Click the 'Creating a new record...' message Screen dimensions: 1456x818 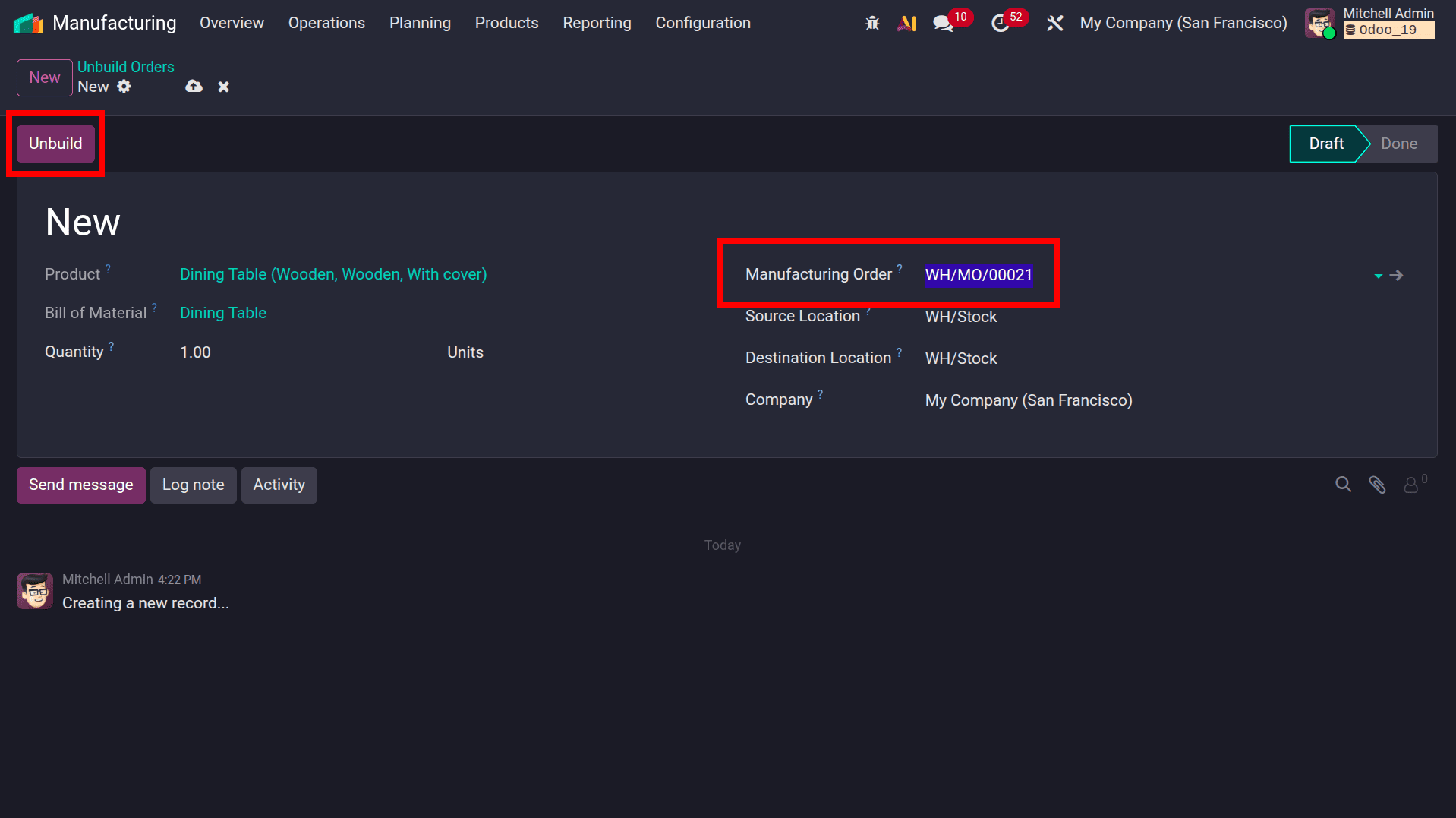146,603
